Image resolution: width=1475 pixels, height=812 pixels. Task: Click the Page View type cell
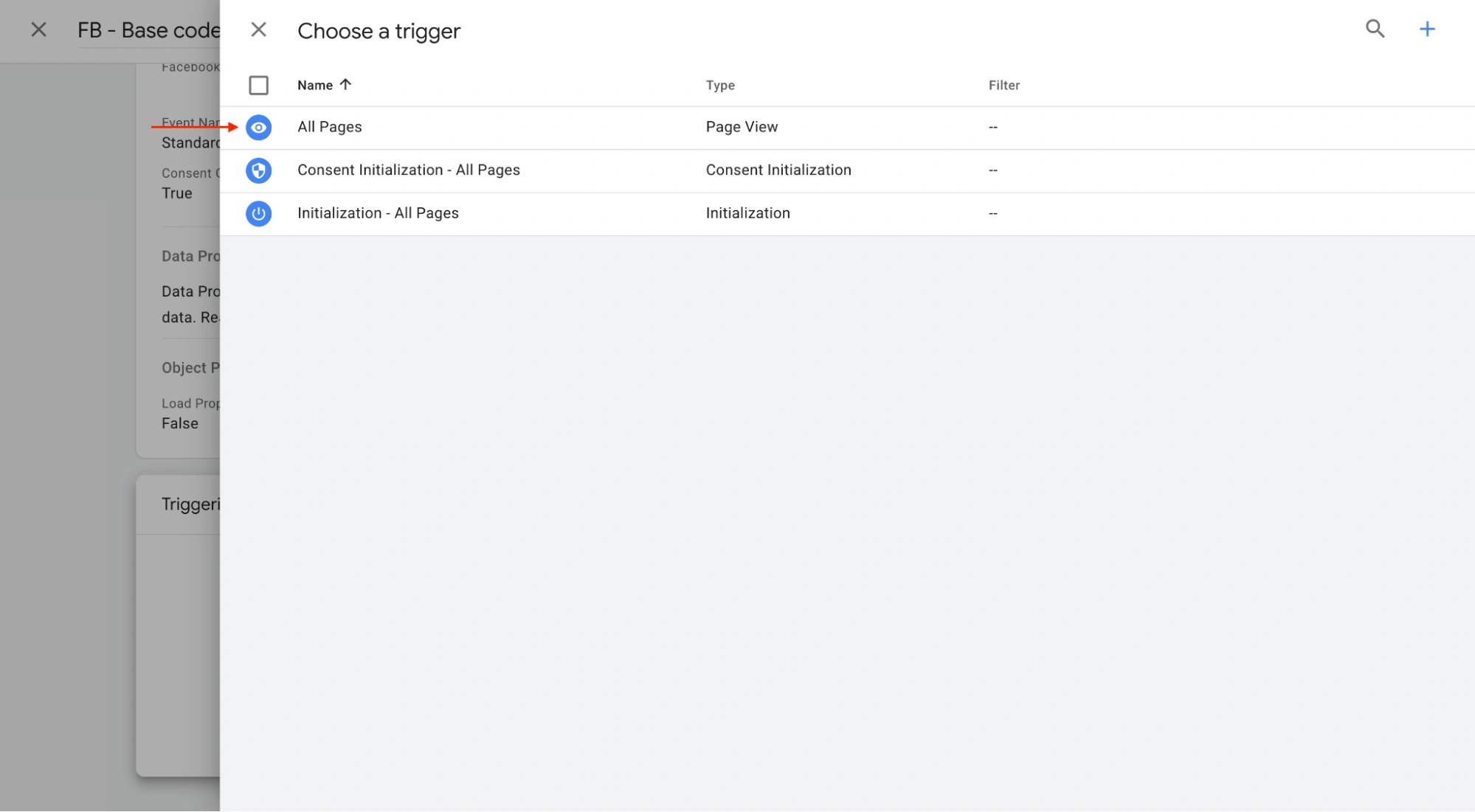point(742,127)
